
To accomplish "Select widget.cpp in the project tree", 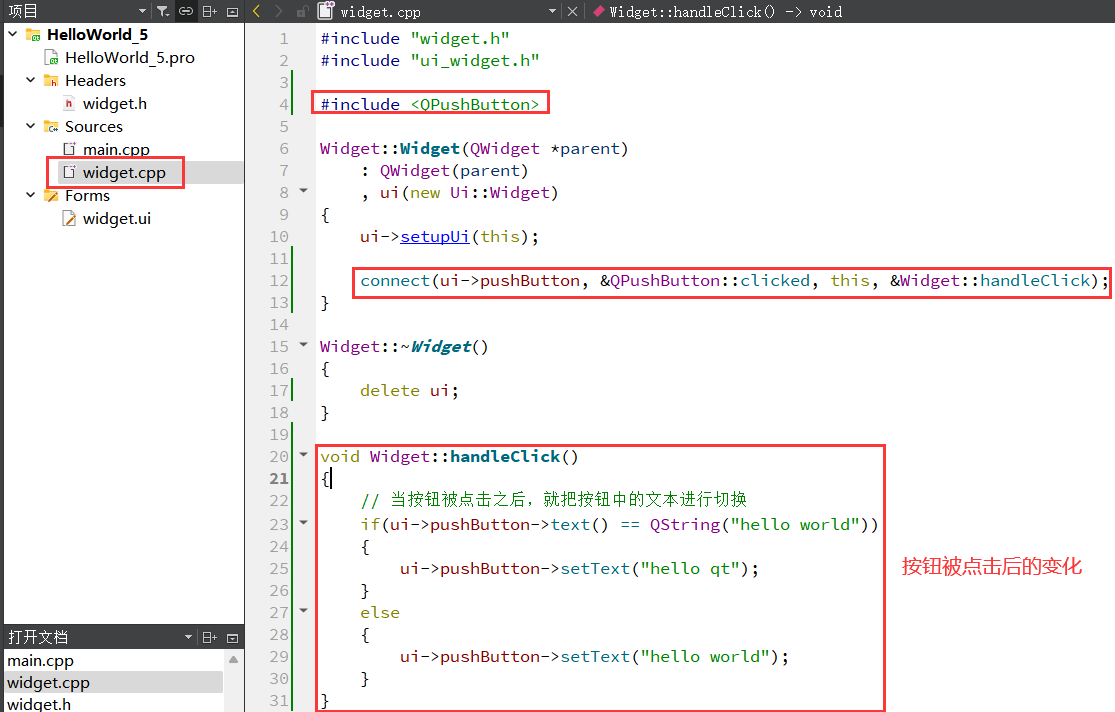I will tap(124, 172).
